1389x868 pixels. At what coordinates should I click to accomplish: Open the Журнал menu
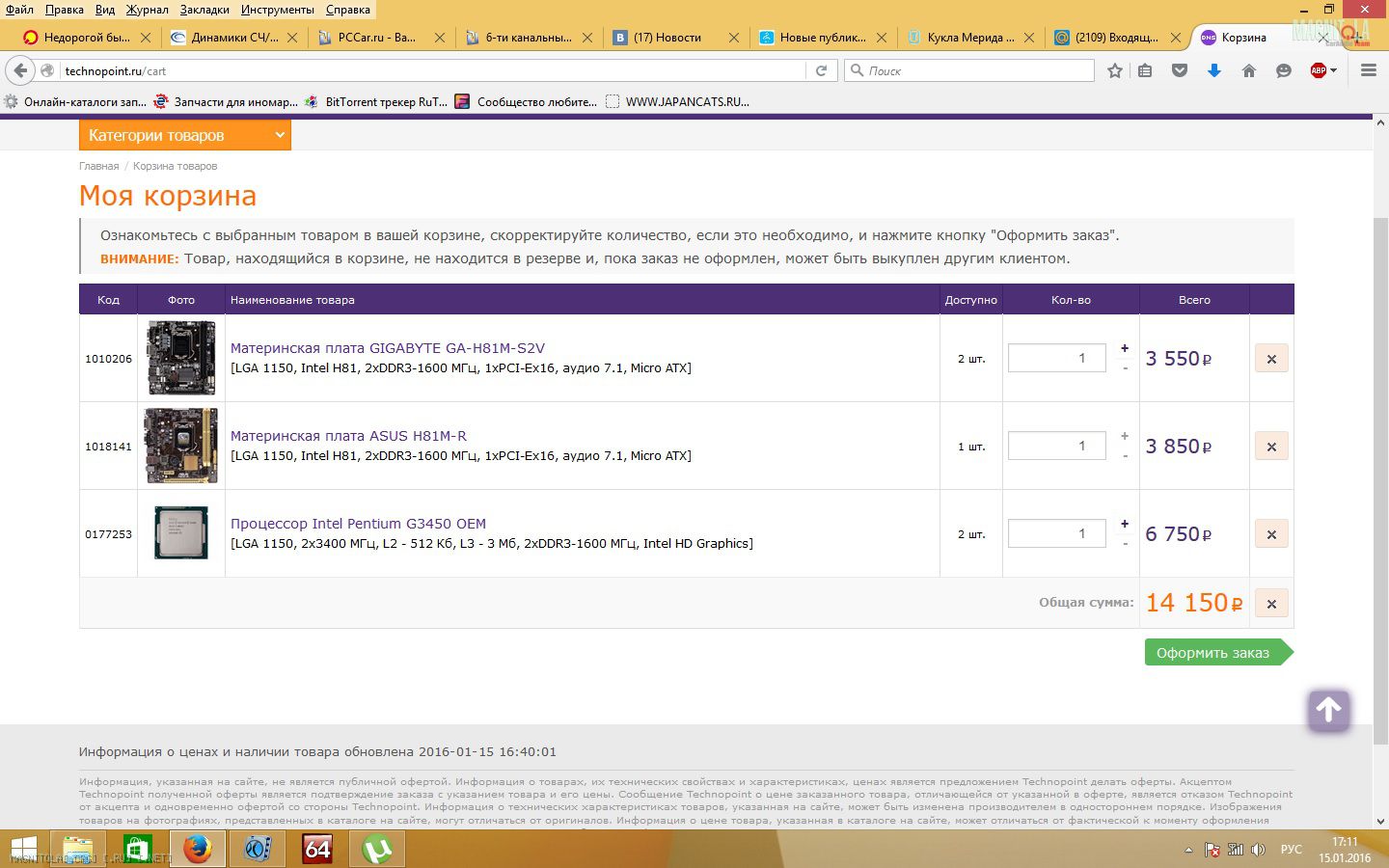147,10
